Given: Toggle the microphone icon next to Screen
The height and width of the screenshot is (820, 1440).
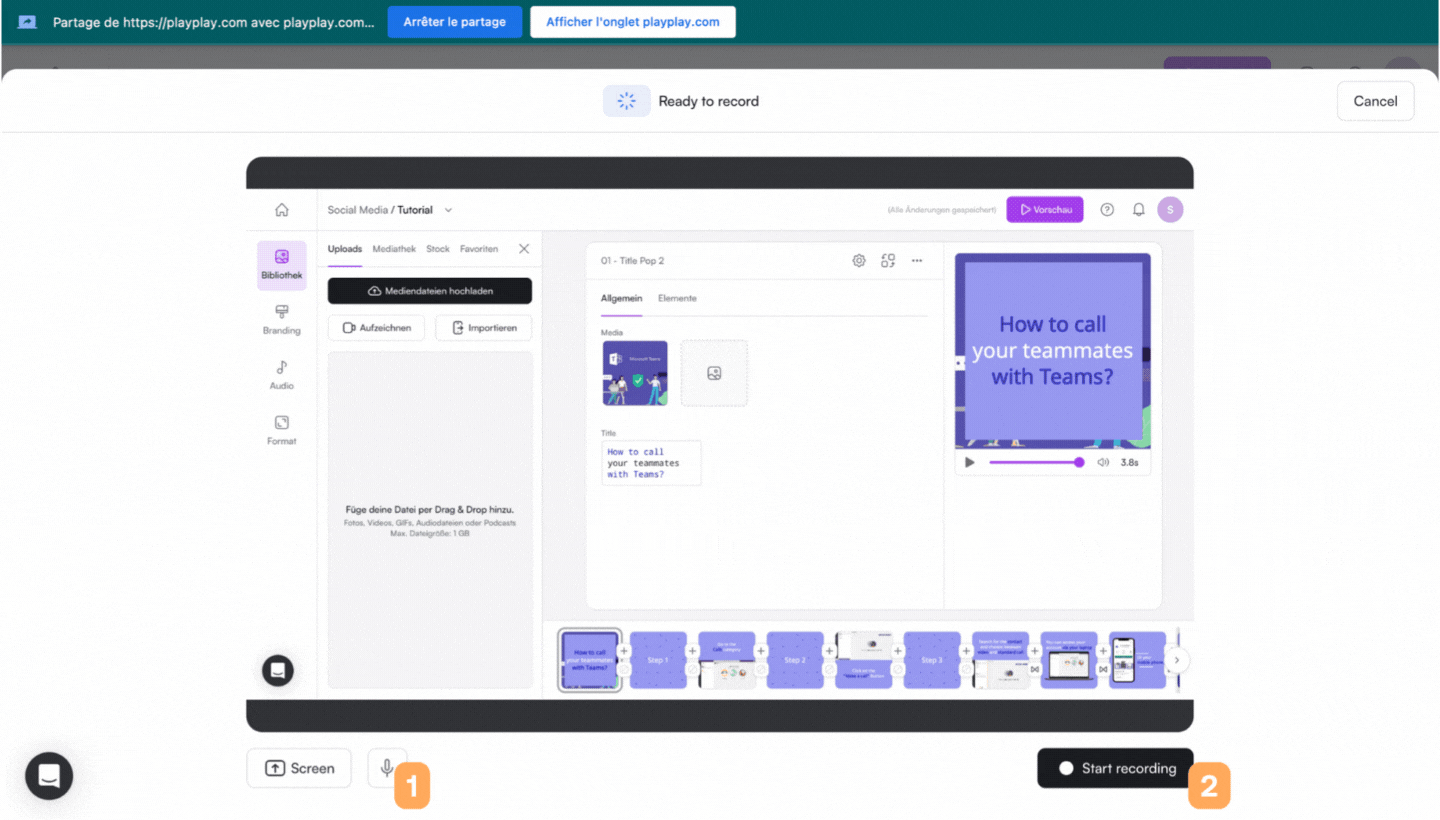Looking at the screenshot, I should 387,768.
